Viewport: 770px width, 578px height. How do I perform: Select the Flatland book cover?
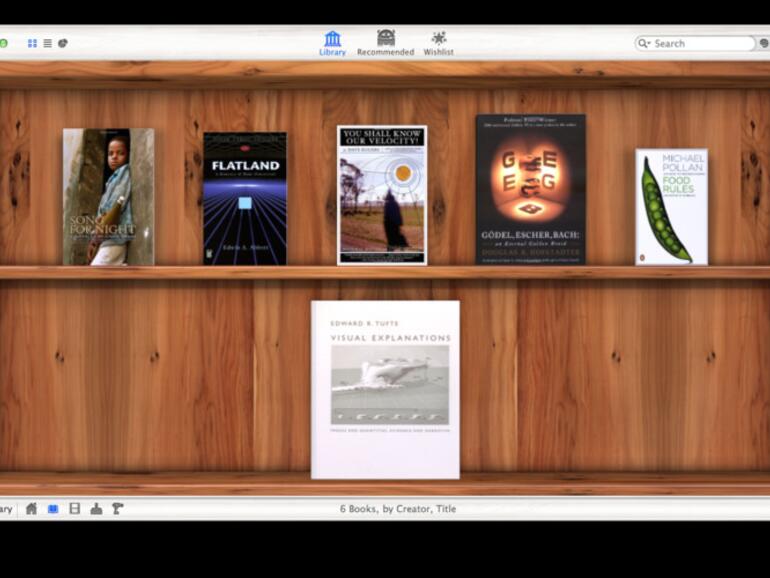point(244,198)
